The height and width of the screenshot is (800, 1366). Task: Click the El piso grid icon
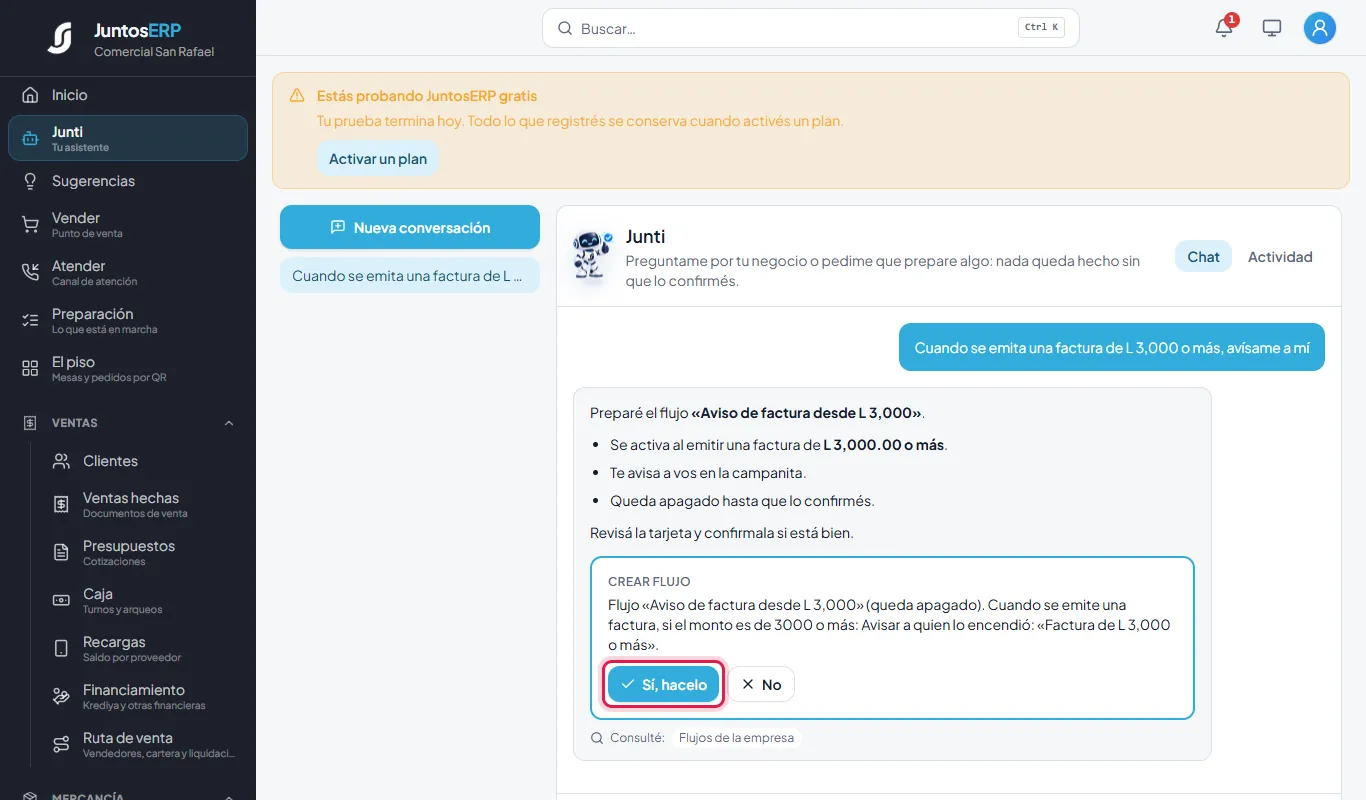30,369
